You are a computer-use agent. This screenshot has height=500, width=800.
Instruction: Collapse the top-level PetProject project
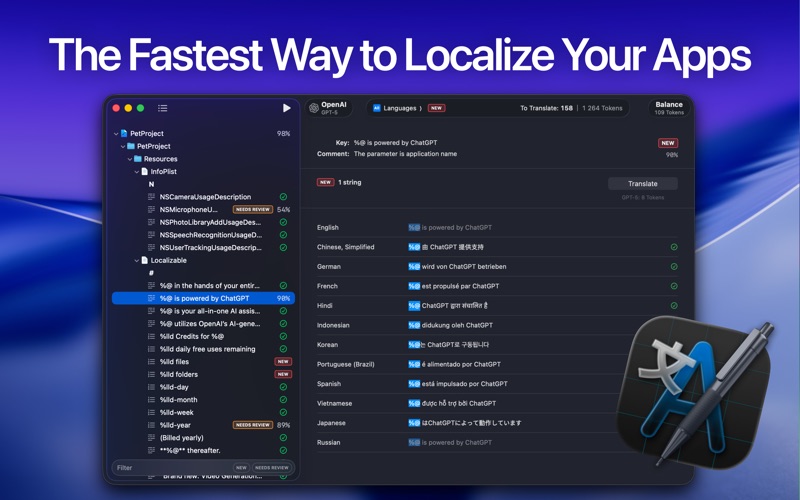tap(116, 134)
